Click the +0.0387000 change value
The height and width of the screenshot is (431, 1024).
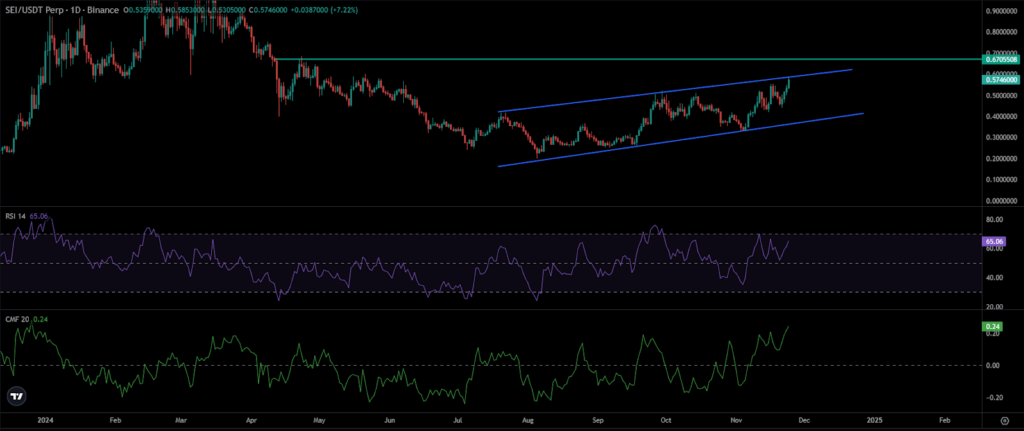(x=309, y=10)
